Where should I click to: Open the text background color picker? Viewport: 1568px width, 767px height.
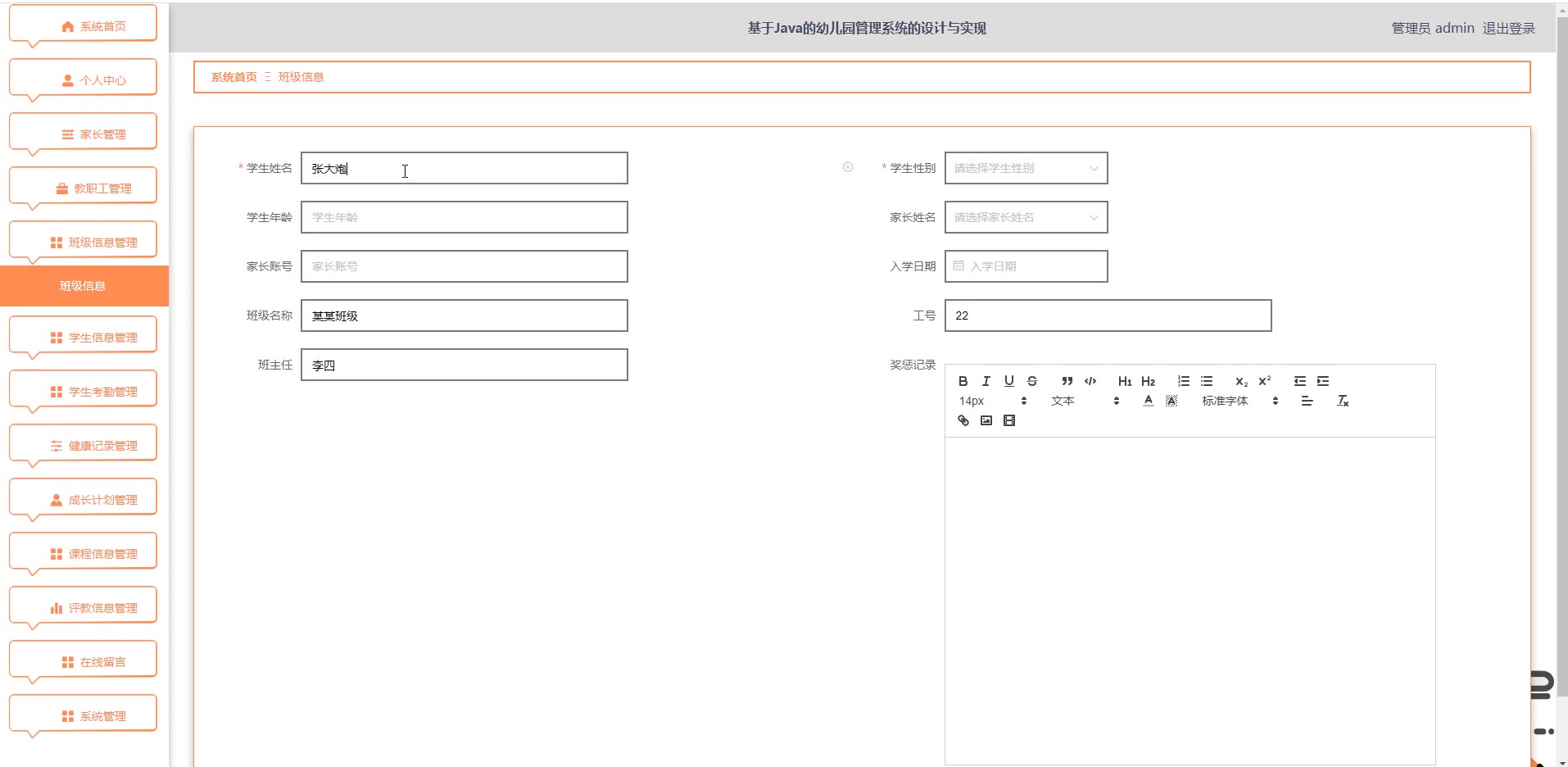(1171, 401)
